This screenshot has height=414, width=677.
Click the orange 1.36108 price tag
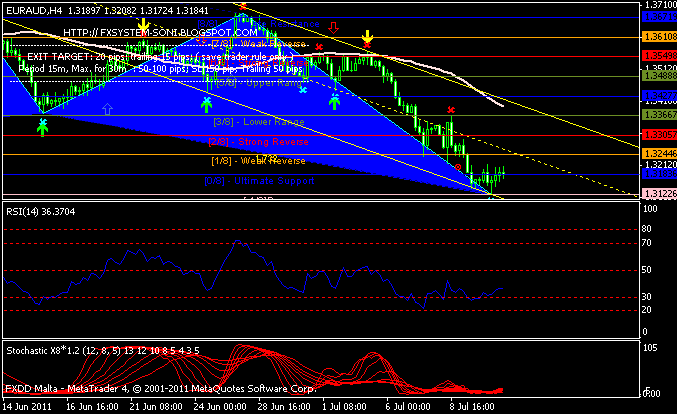tap(657, 36)
